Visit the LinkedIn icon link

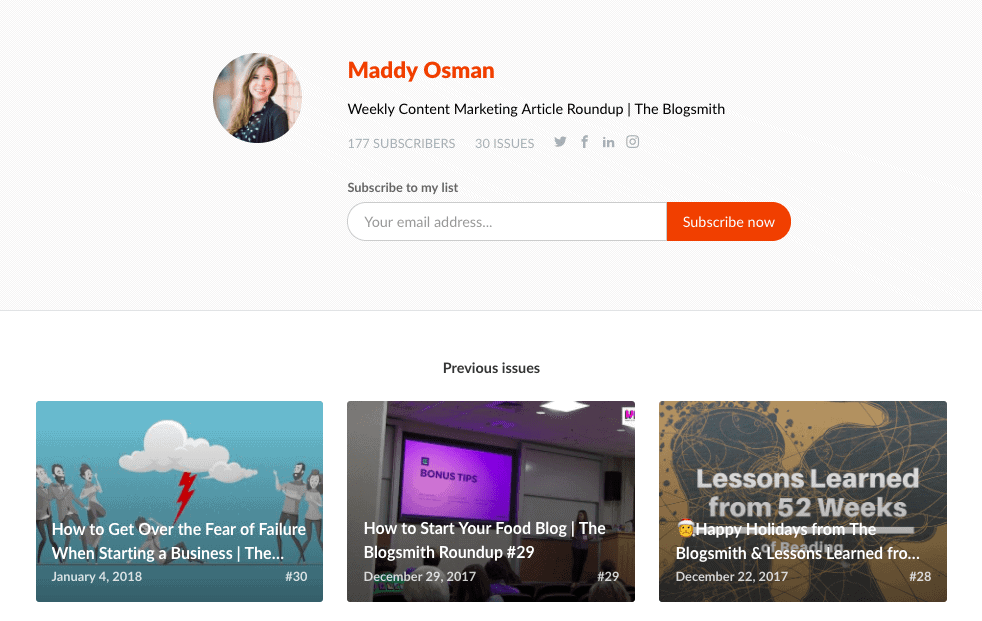pyautogui.click(x=608, y=142)
